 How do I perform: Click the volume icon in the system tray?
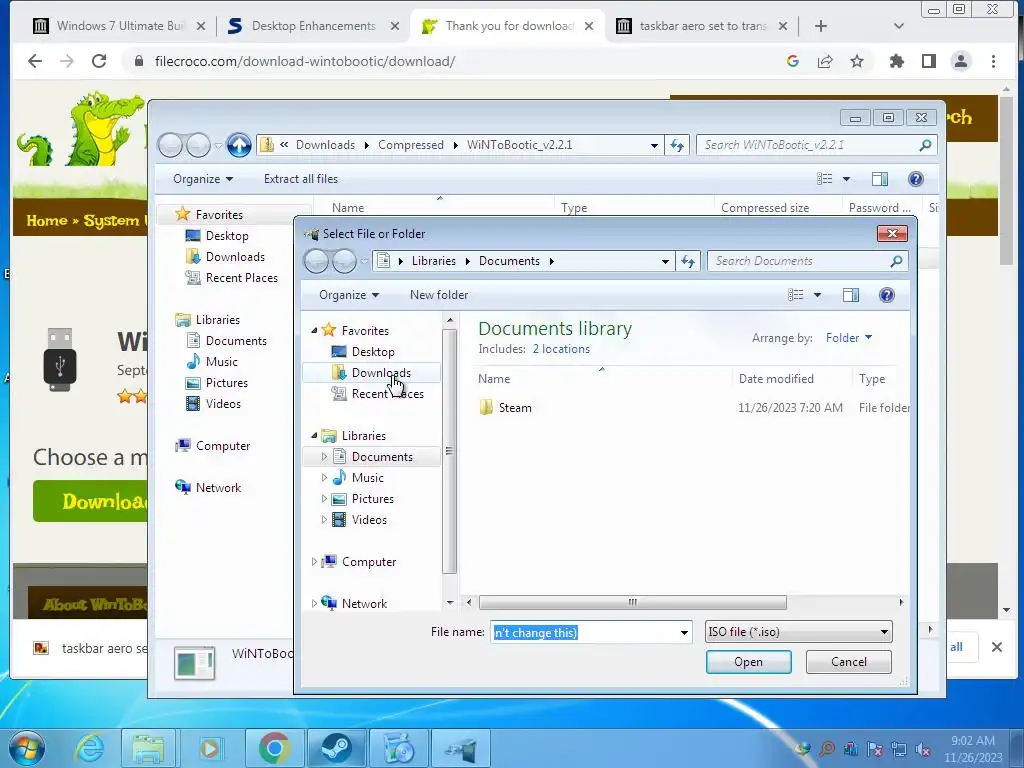923,749
